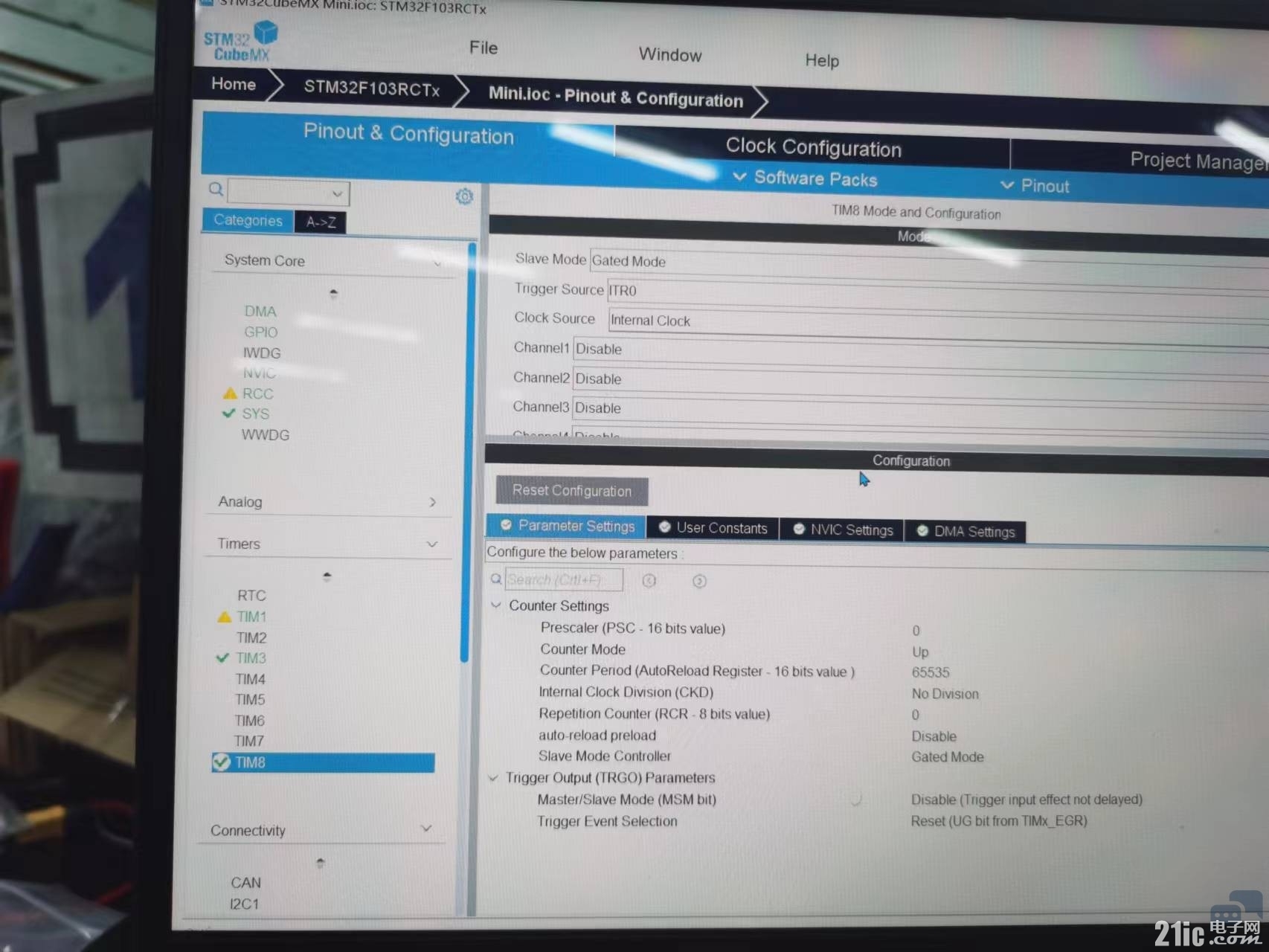Image resolution: width=1269 pixels, height=952 pixels.
Task: Select the Pinout & Configuration tab
Action: point(408,134)
